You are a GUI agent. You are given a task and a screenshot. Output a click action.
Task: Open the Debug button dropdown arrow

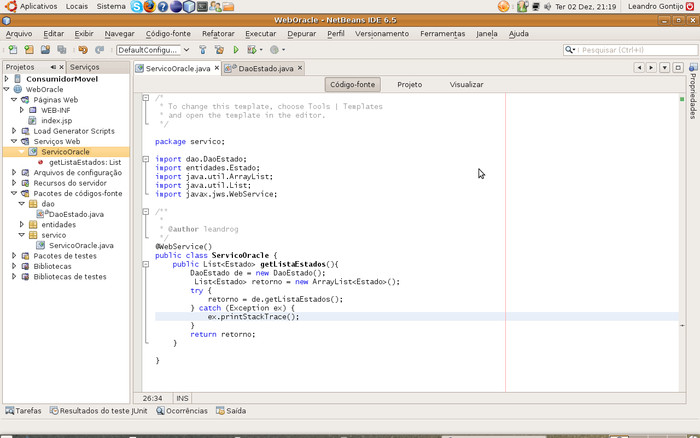(x=261, y=50)
